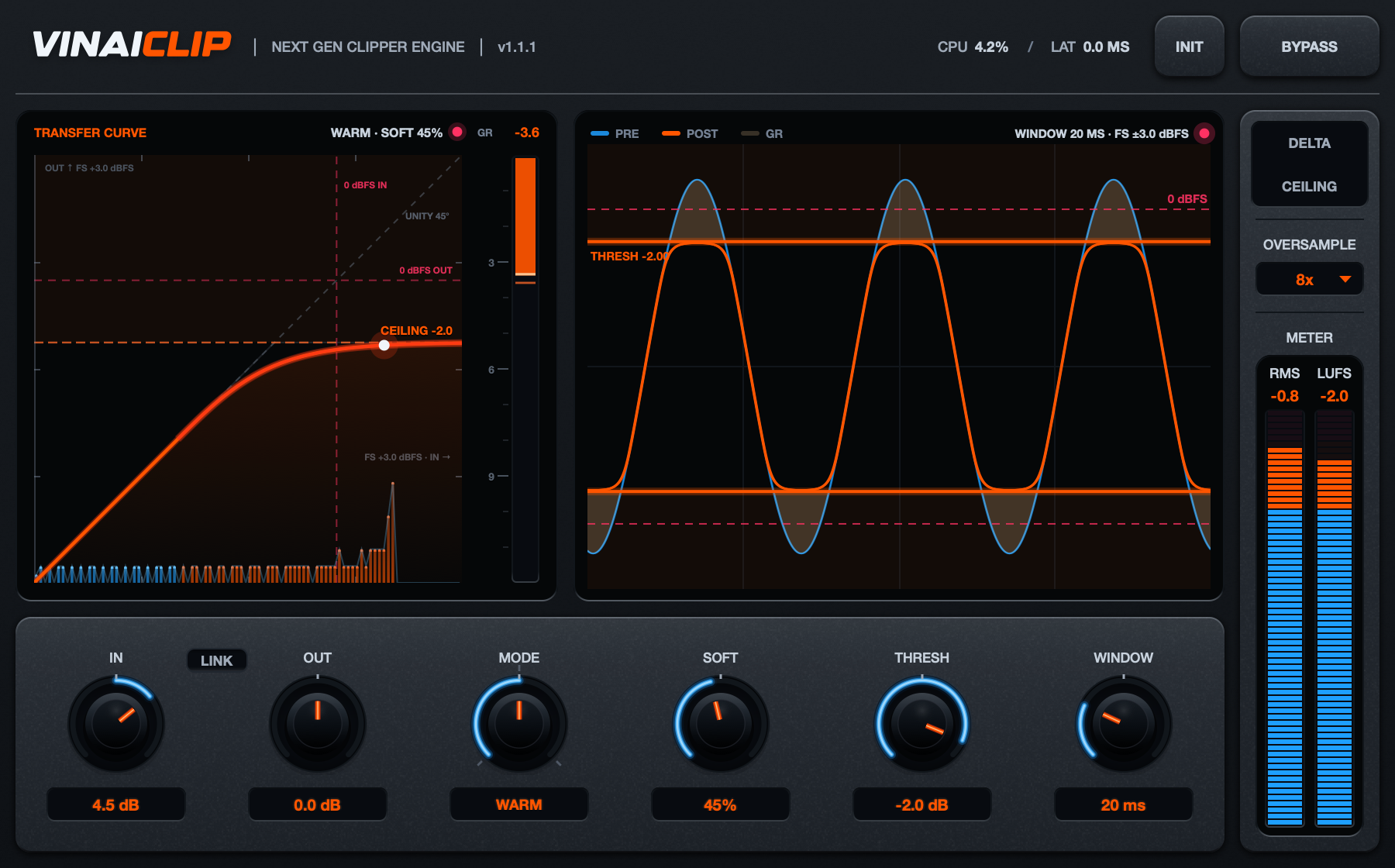Click the WINDOW knob
The height and width of the screenshot is (868, 1395).
point(1124,724)
